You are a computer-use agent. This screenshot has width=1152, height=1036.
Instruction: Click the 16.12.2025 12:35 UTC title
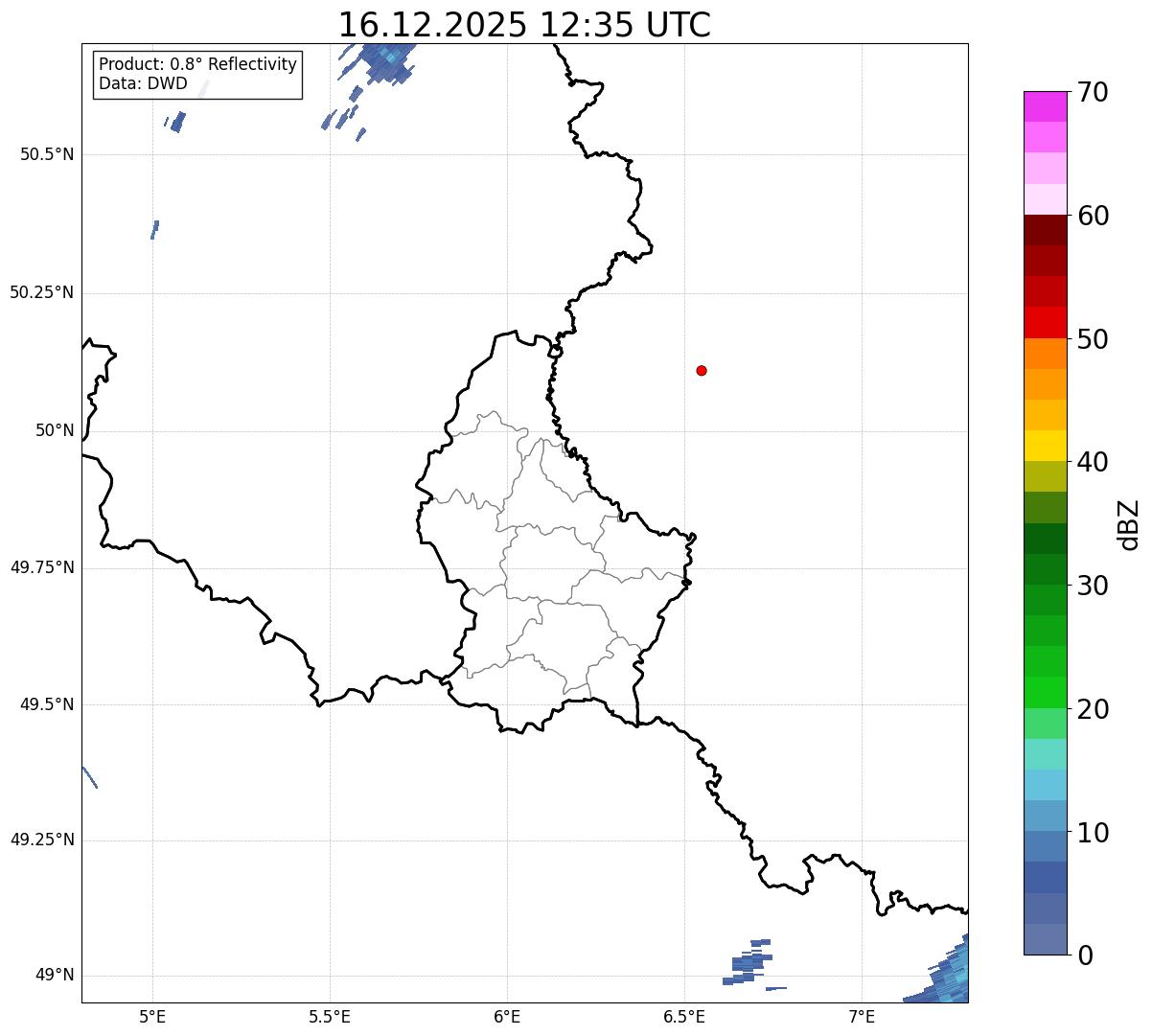[x=524, y=25]
